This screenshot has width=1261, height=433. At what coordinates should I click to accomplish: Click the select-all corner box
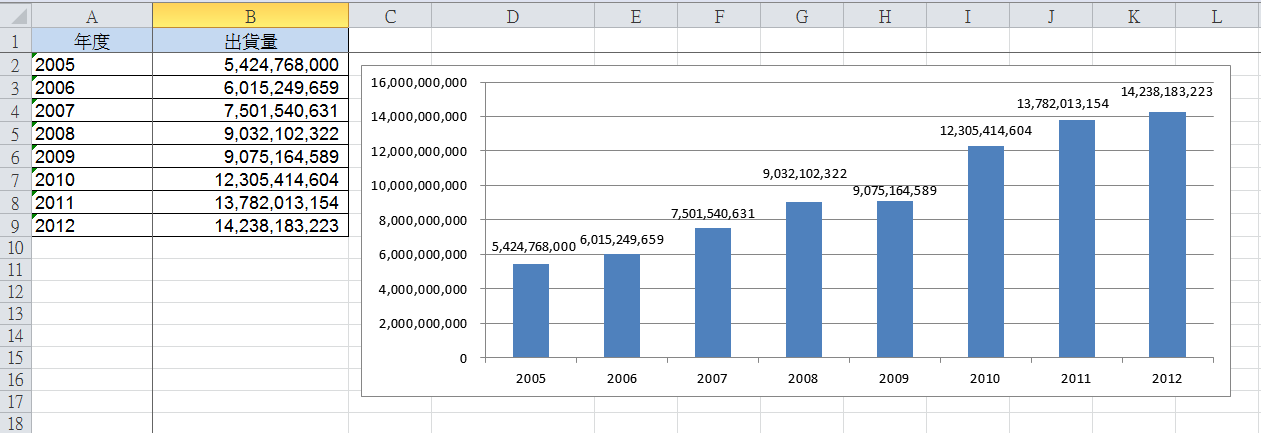coord(16,15)
